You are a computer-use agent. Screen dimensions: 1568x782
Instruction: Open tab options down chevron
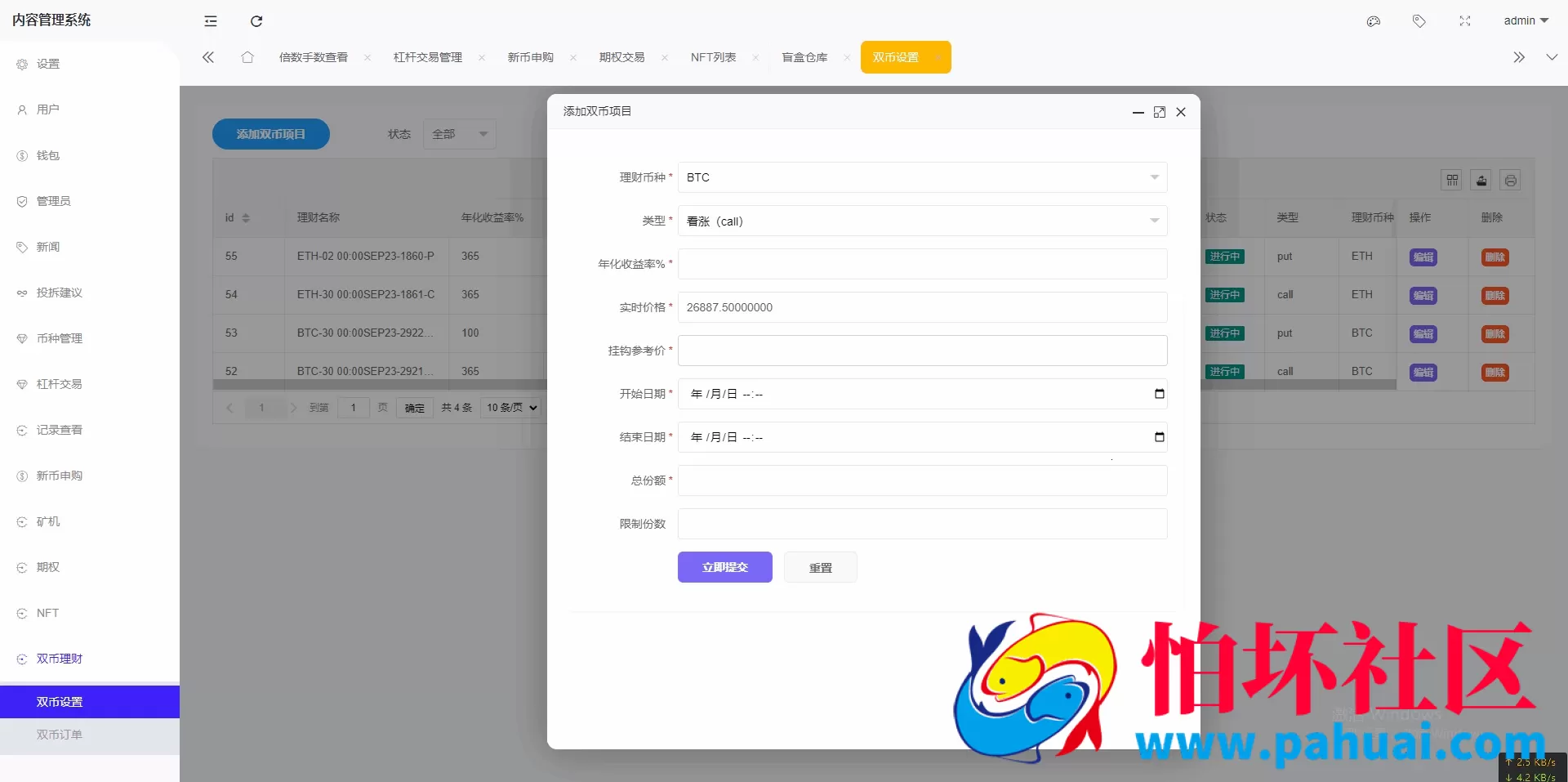point(1552,57)
